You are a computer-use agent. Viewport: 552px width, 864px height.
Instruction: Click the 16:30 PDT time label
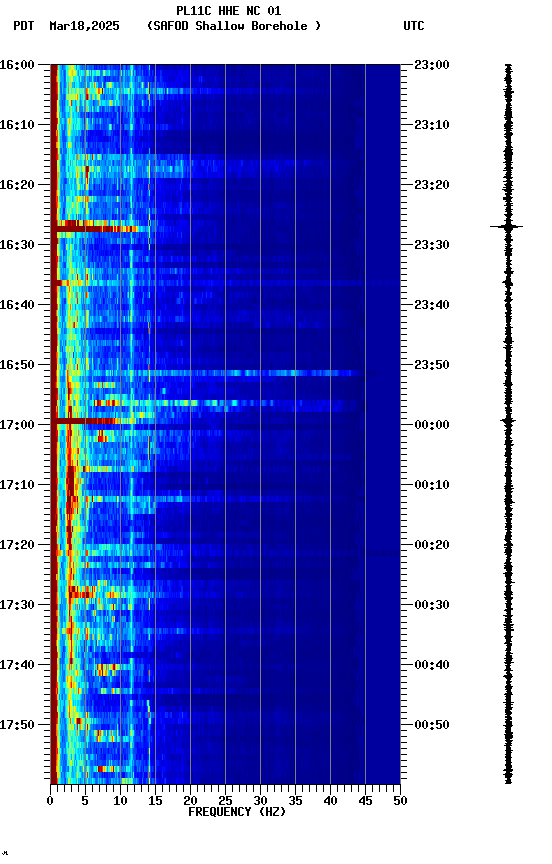pyautogui.click(x=17, y=245)
